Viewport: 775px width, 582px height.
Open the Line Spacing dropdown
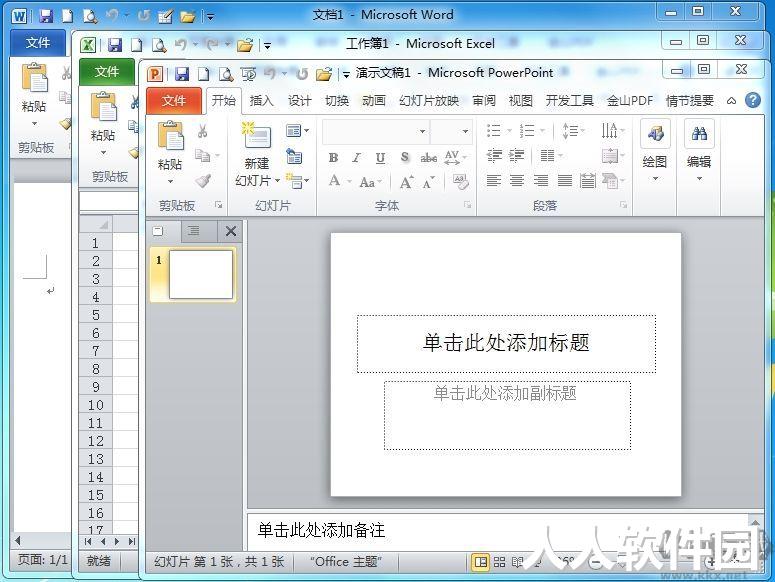coord(573,131)
